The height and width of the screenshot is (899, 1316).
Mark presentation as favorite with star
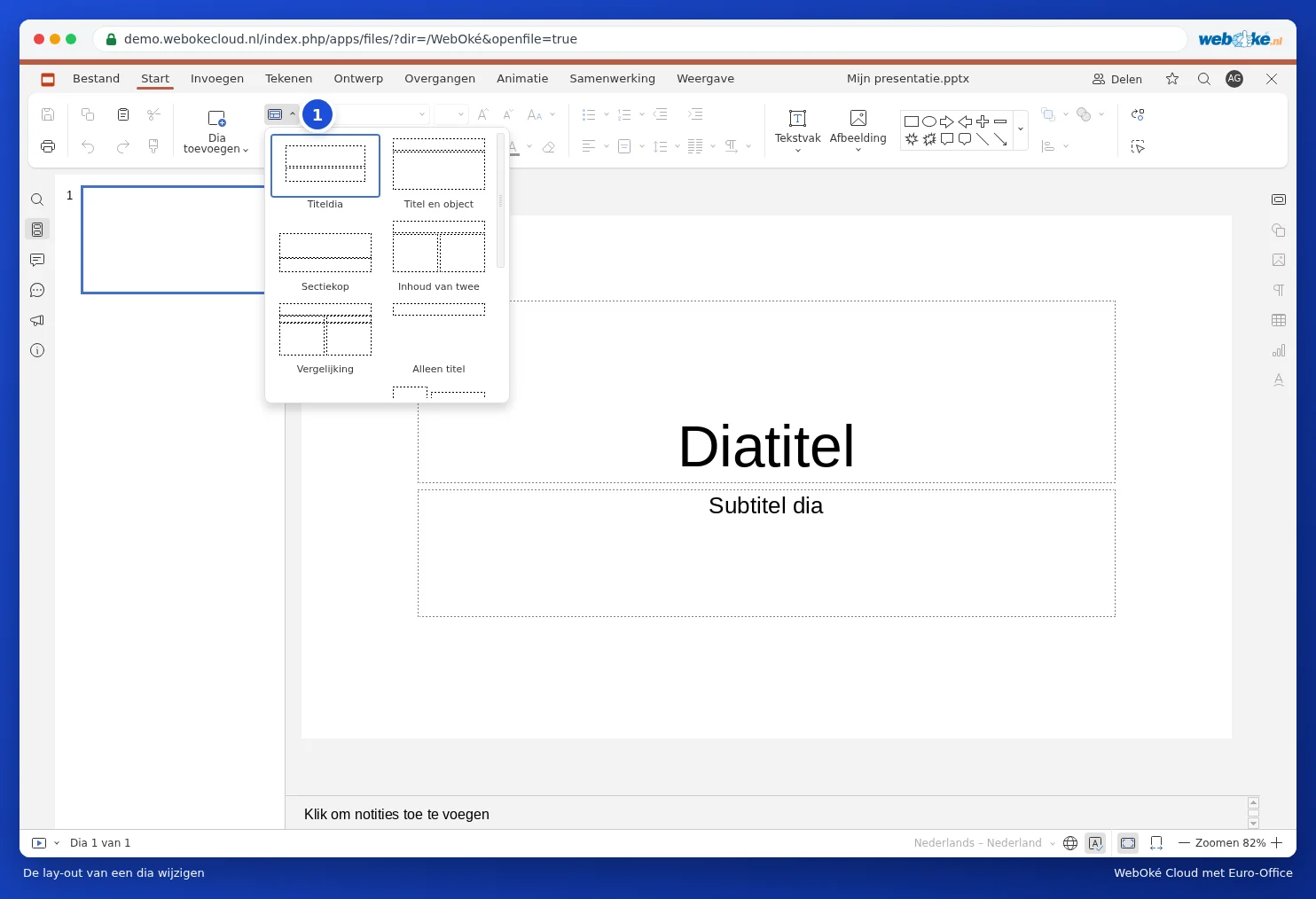1172,79
